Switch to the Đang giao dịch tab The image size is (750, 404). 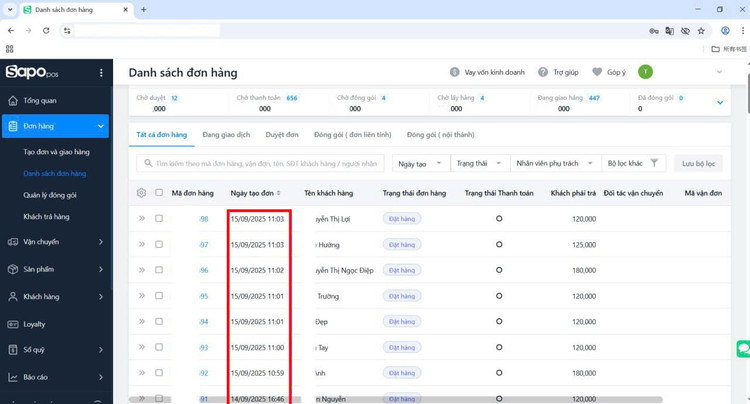tap(226, 134)
